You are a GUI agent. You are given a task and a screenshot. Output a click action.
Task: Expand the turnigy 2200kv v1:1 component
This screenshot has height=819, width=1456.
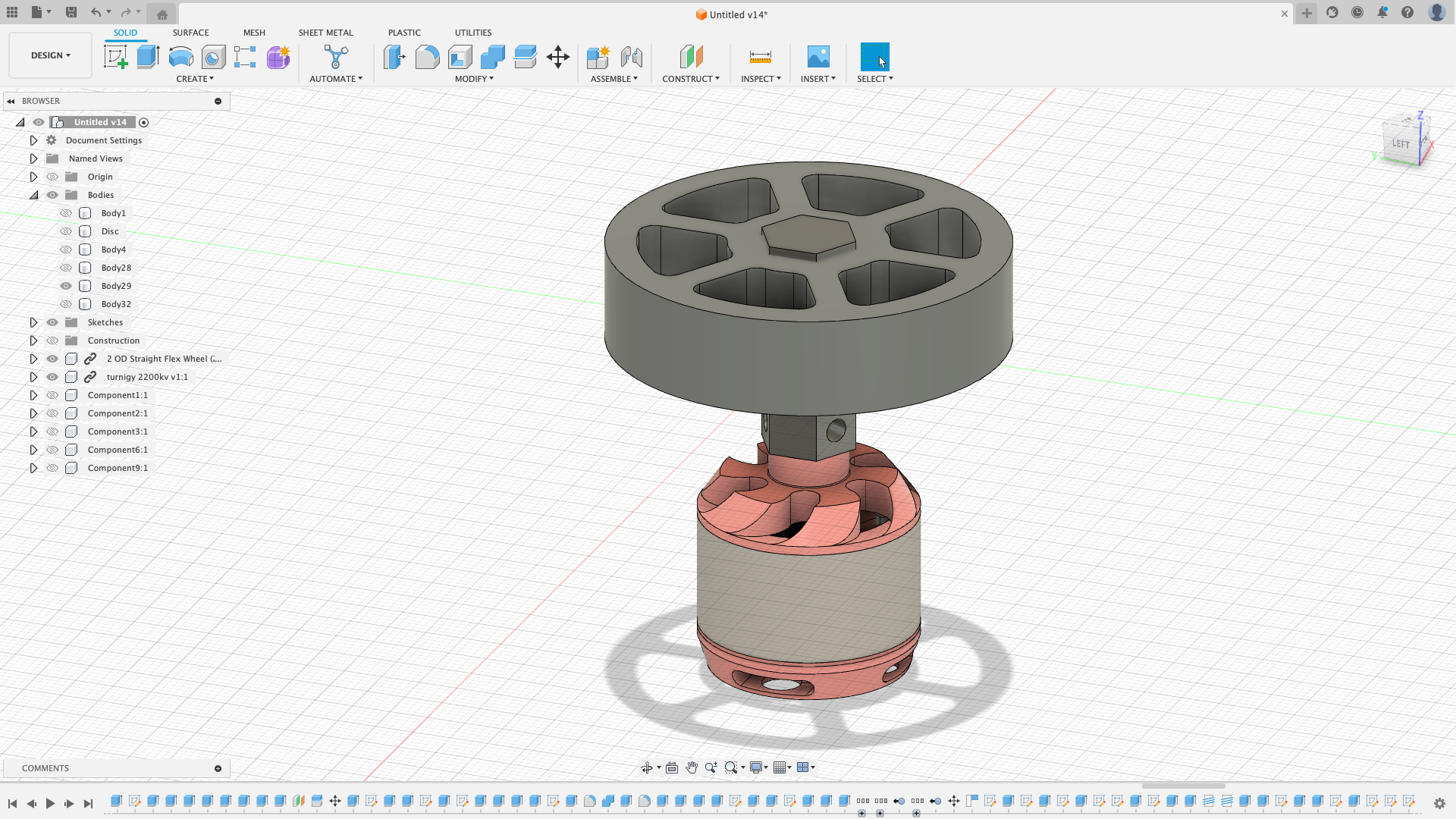[33, 377]
